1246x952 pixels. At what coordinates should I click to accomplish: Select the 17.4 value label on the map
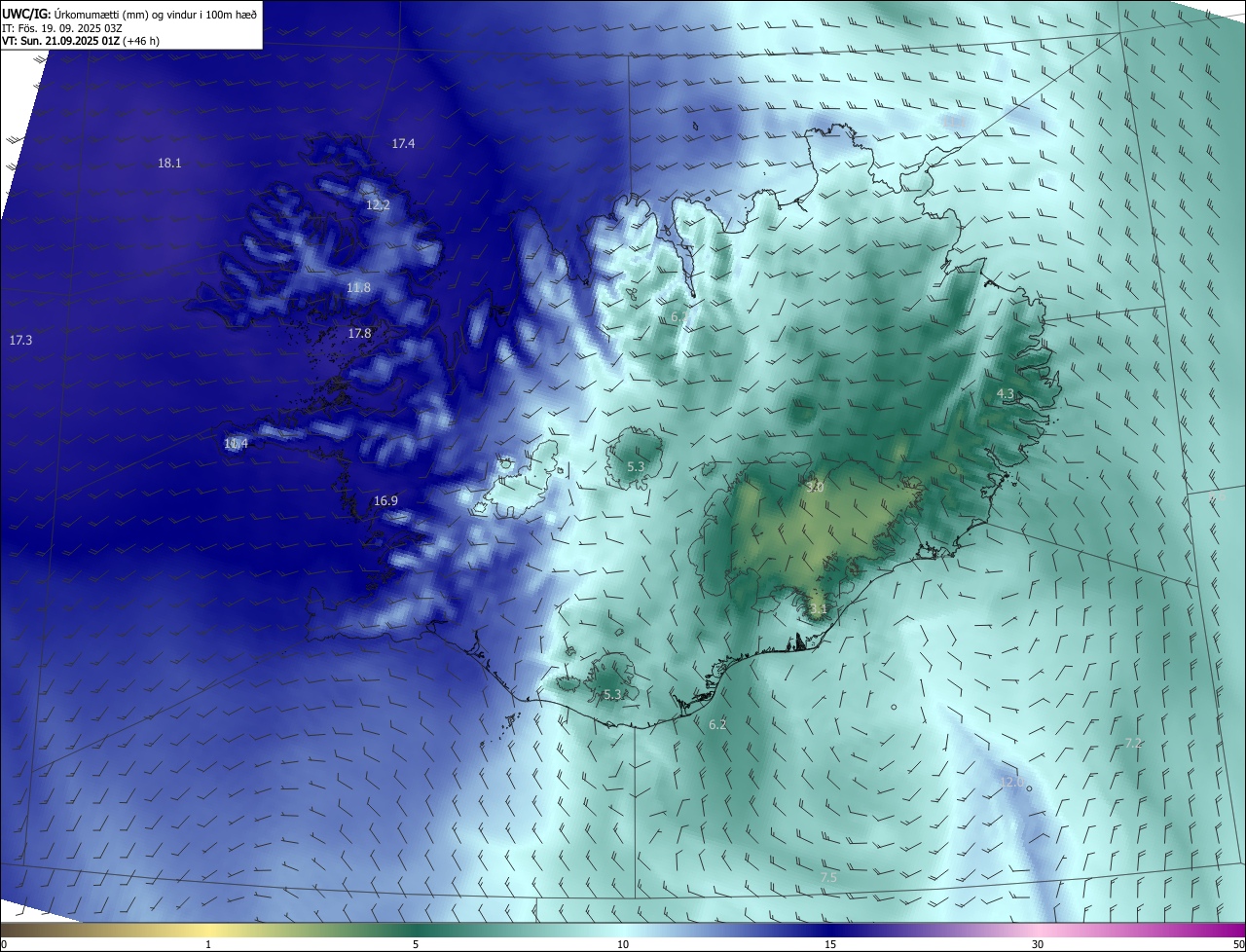(403, 144)
